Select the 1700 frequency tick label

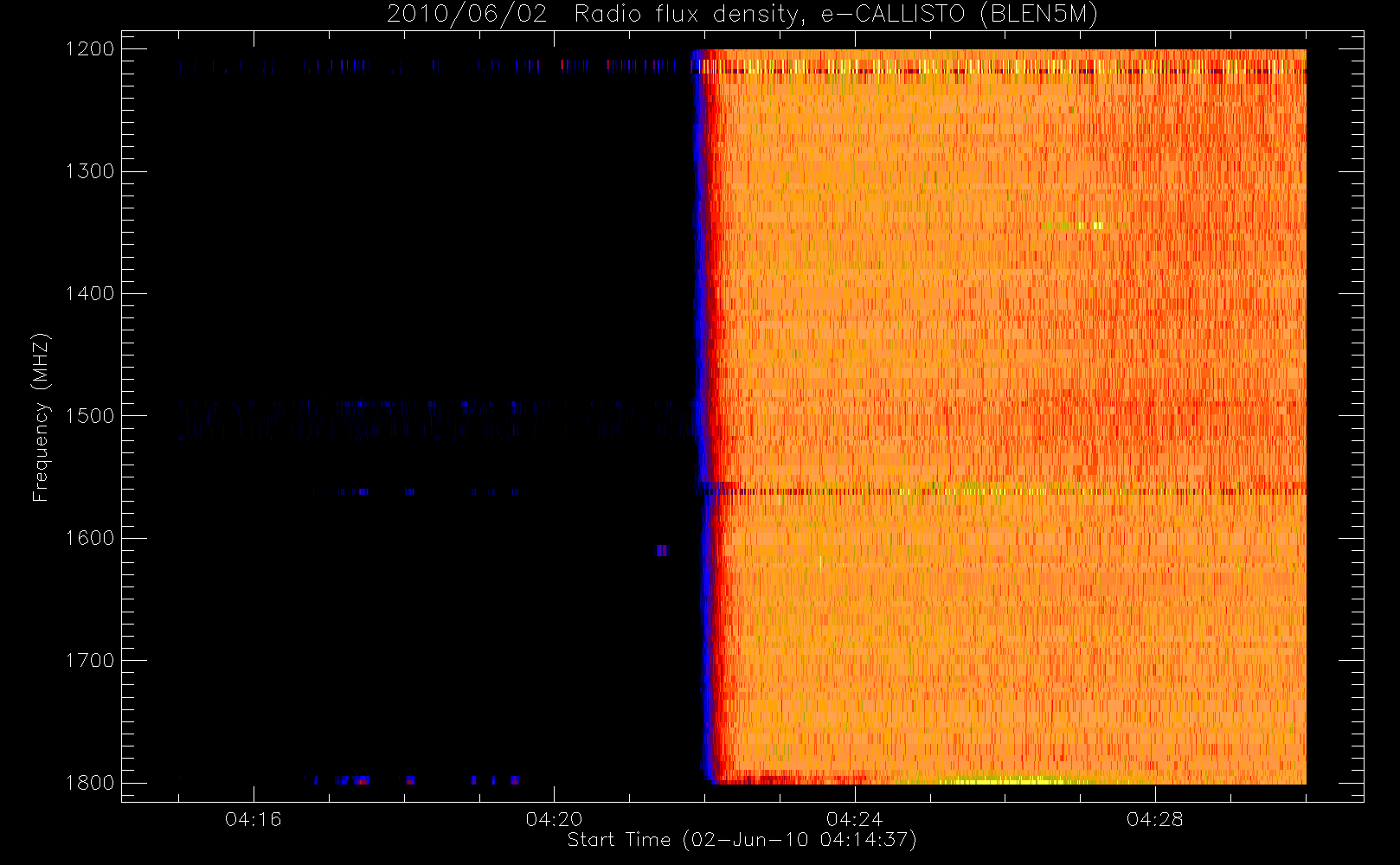90,661
